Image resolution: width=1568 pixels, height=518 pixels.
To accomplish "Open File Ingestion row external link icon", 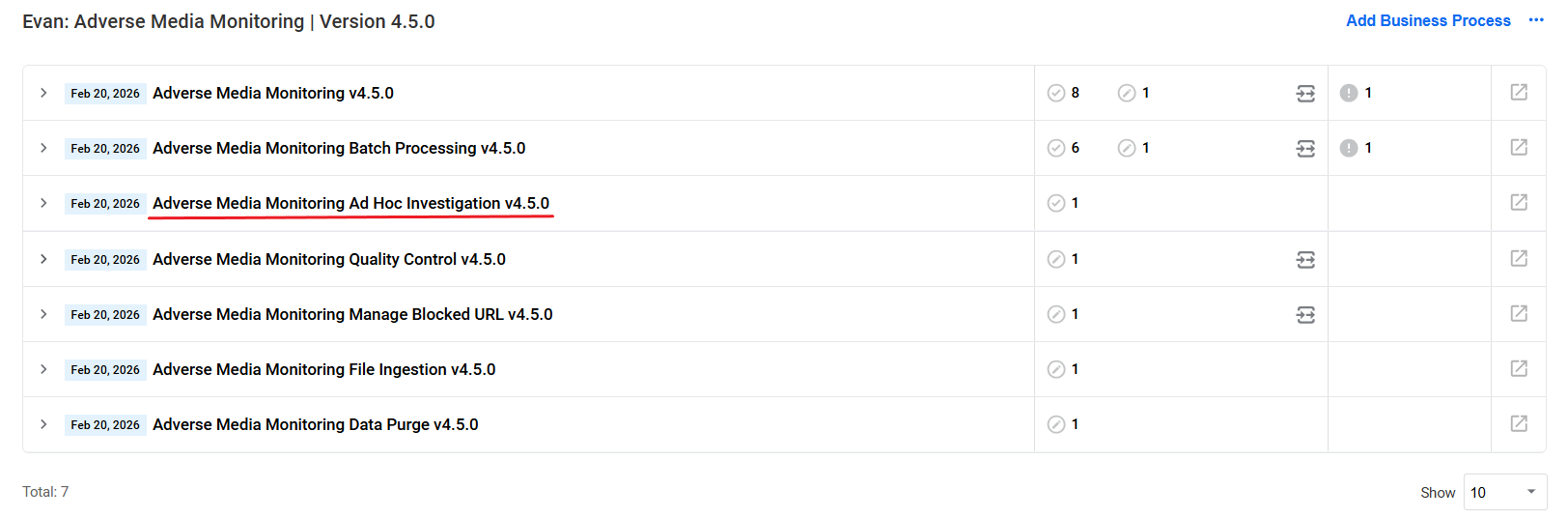I will pos(1519,368).
